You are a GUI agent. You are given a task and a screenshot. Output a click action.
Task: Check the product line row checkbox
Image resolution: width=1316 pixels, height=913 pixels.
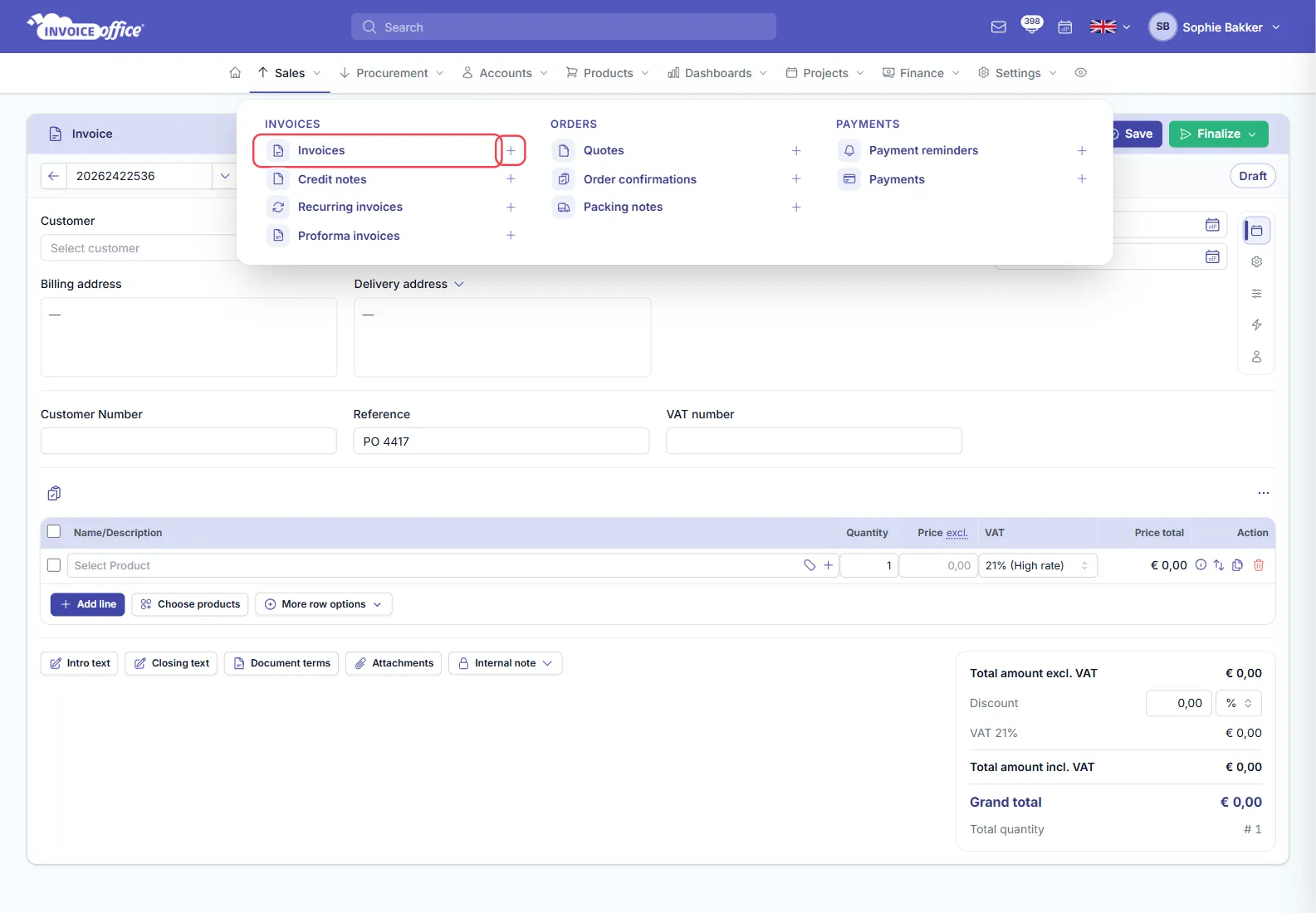coord(54,565)
